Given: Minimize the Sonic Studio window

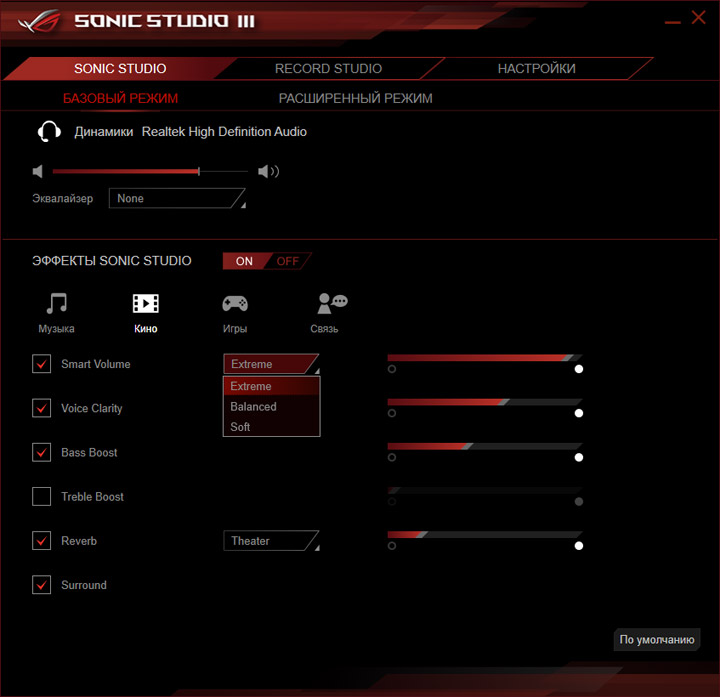Looking at the screenshot, I should 672,21.
